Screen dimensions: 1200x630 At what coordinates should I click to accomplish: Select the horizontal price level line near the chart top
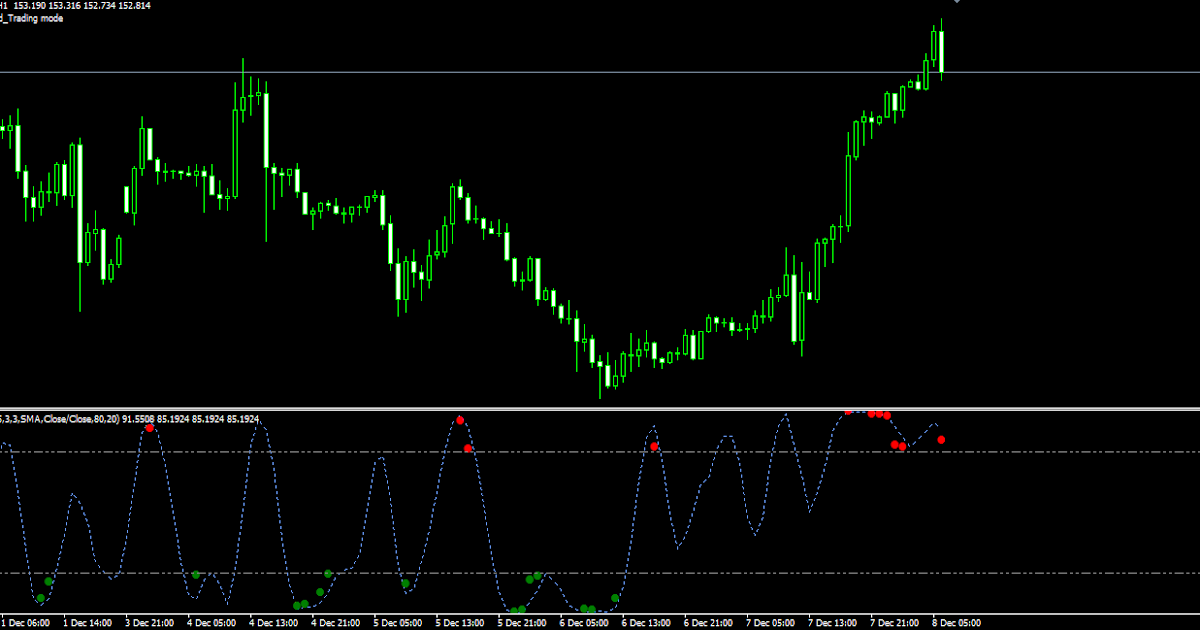click(600, 73)
